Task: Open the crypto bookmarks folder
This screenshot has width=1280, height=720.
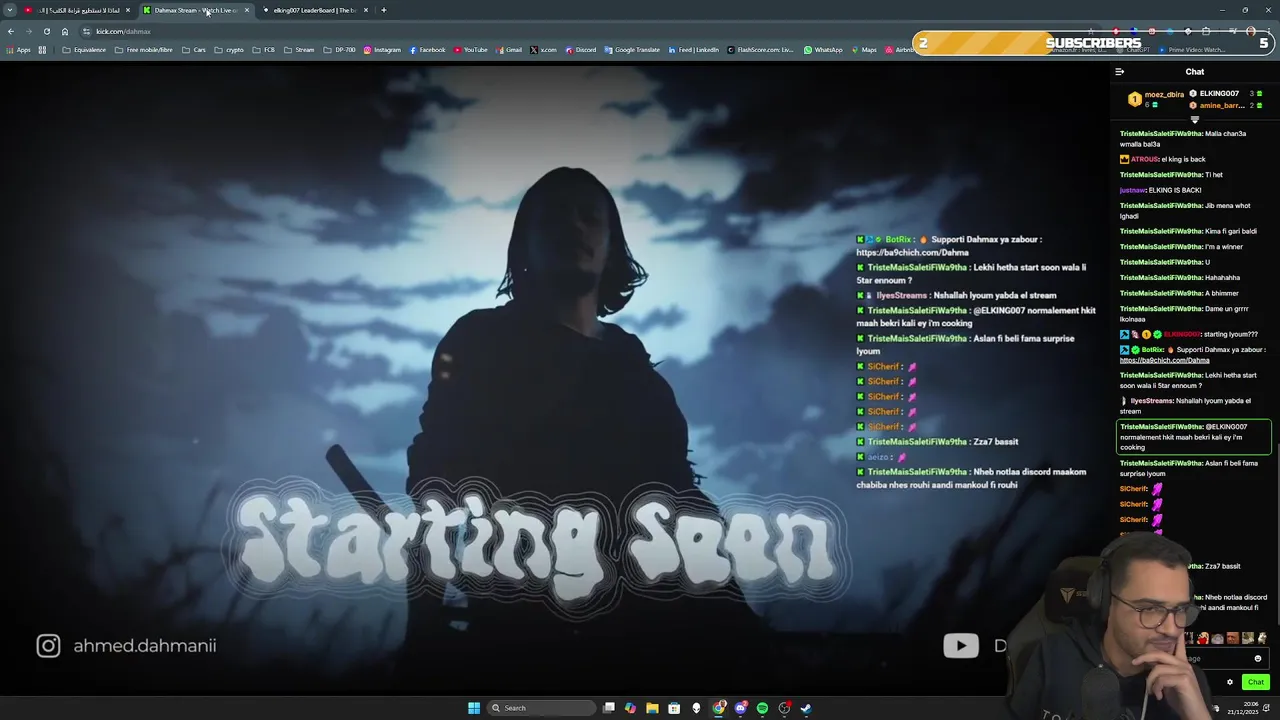Action: pyautogui.click(x=229, y=50)
